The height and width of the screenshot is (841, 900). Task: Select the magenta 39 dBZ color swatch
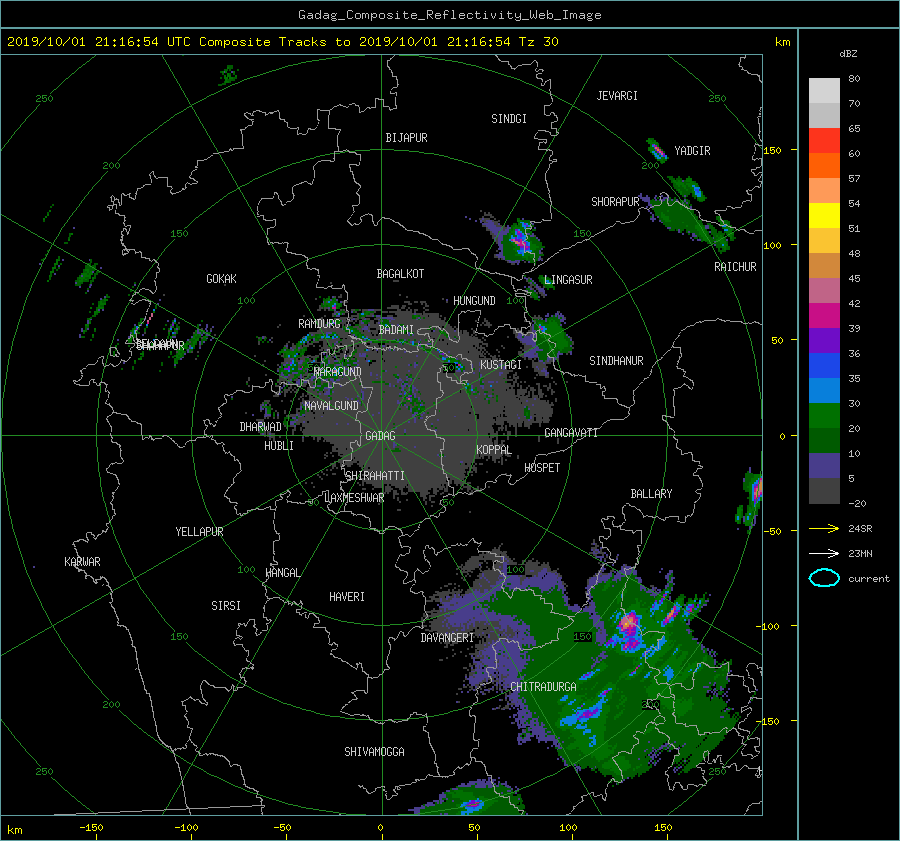tap(824, 316)
